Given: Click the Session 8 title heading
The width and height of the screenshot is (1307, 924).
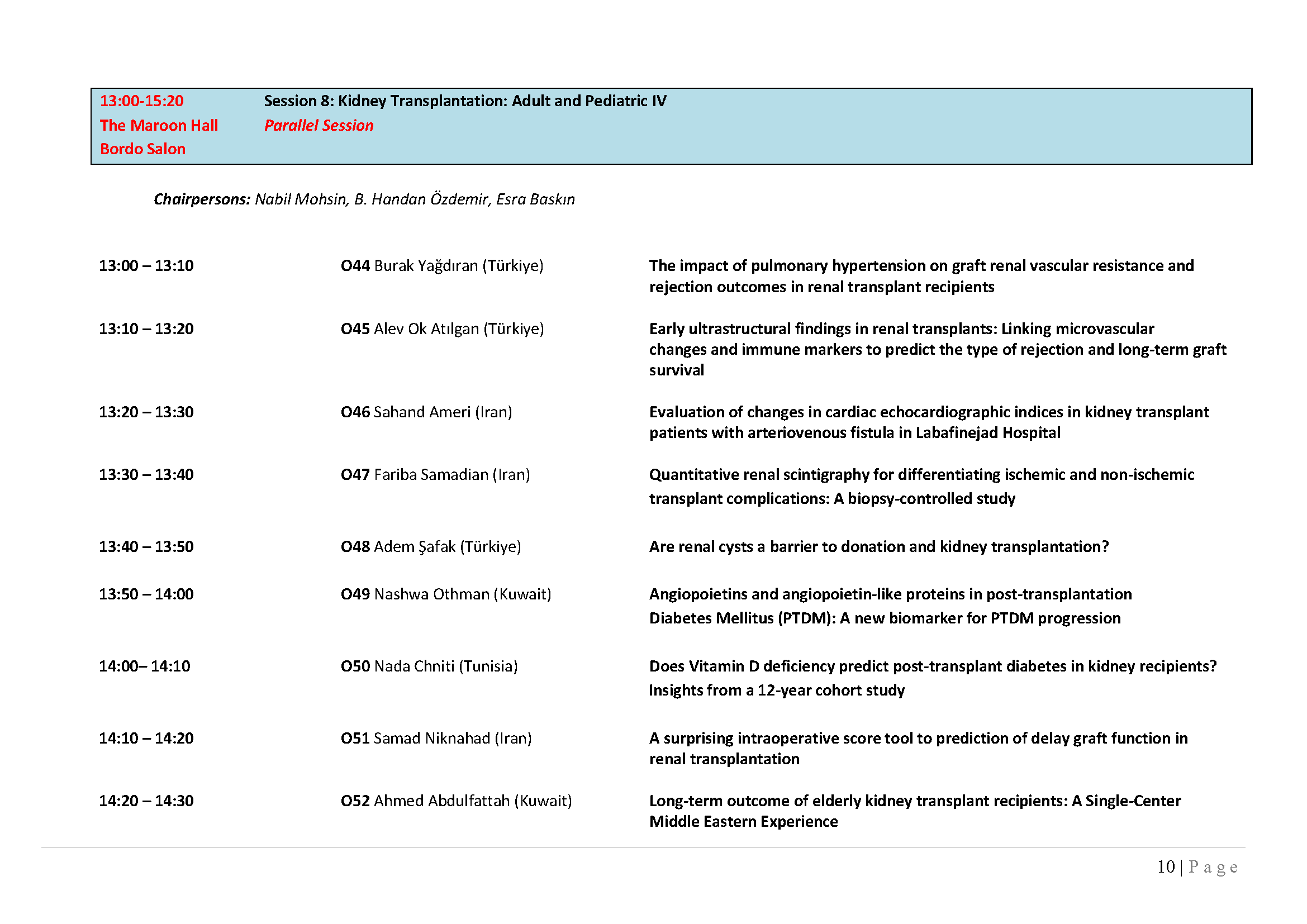Looking at the screenshot, I should coord(464,101).
